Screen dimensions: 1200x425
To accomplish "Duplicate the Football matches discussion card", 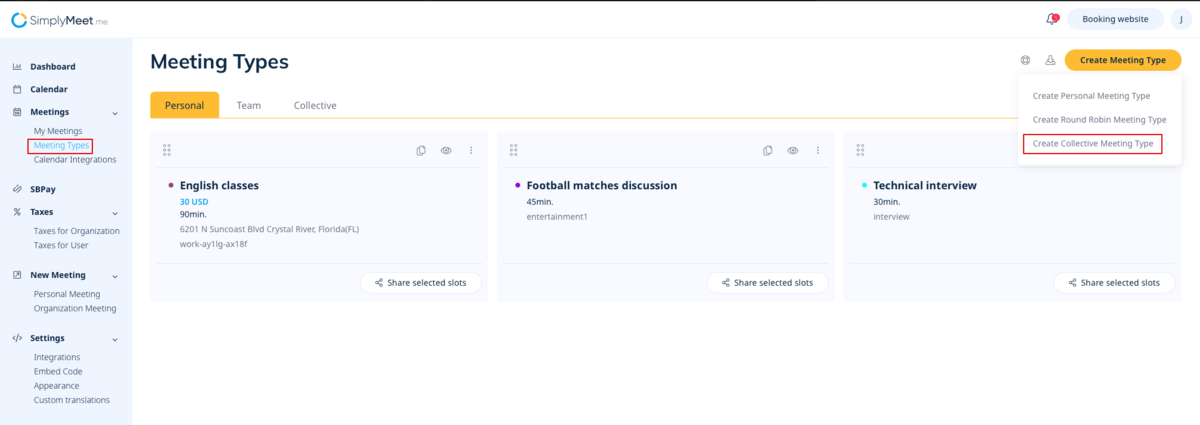I will tap(767, 150).
